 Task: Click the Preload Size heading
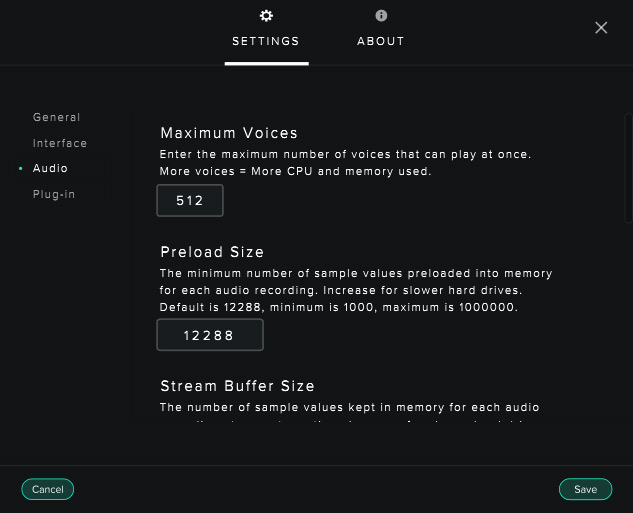(x=212, y=252)
